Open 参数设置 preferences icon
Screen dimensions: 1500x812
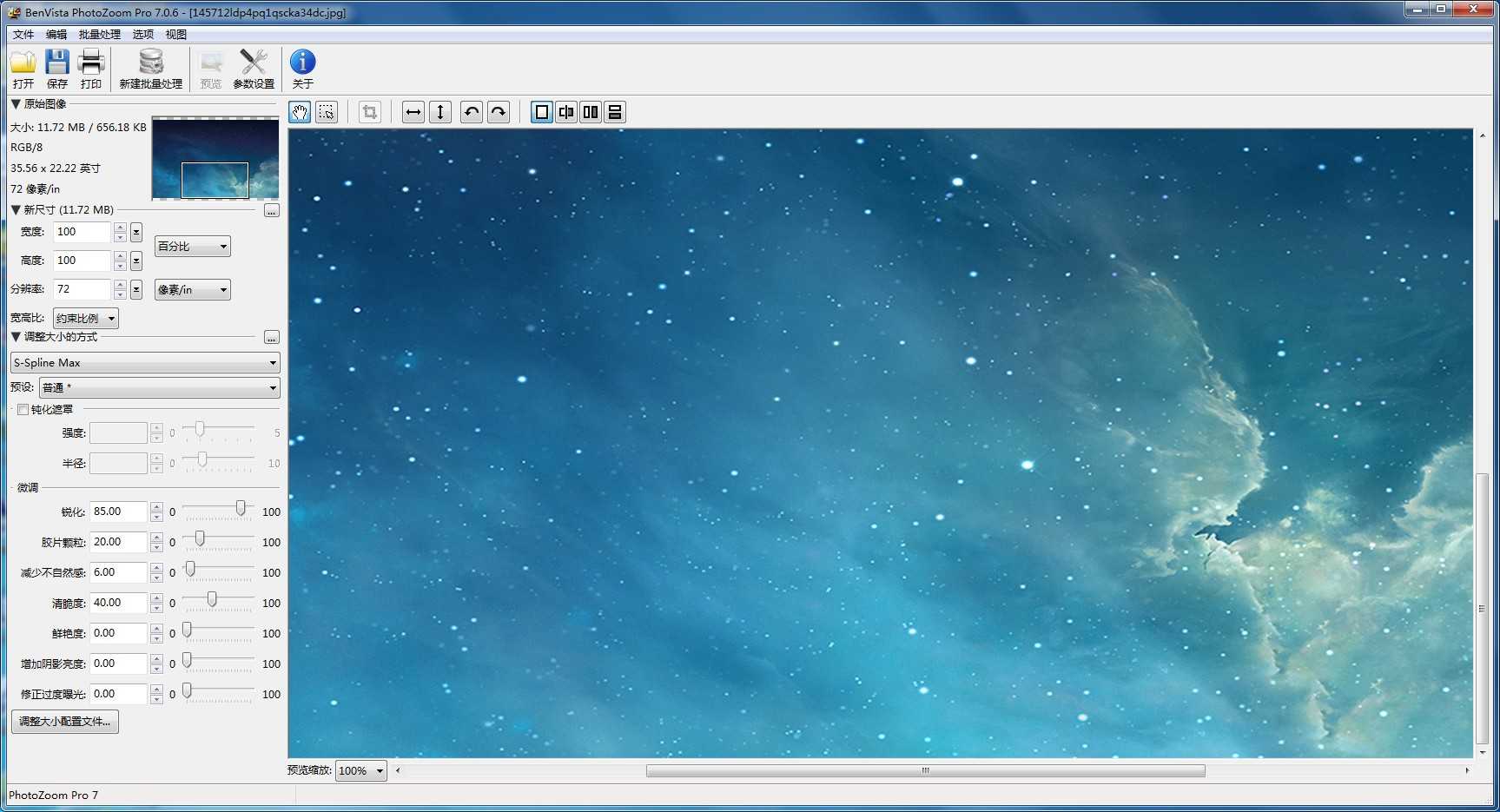254,69
